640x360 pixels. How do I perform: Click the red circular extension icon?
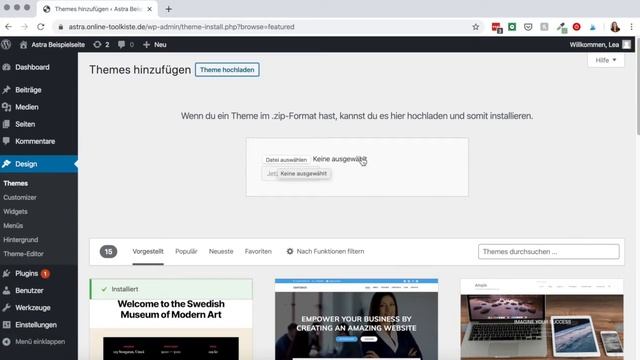point(576,27)
